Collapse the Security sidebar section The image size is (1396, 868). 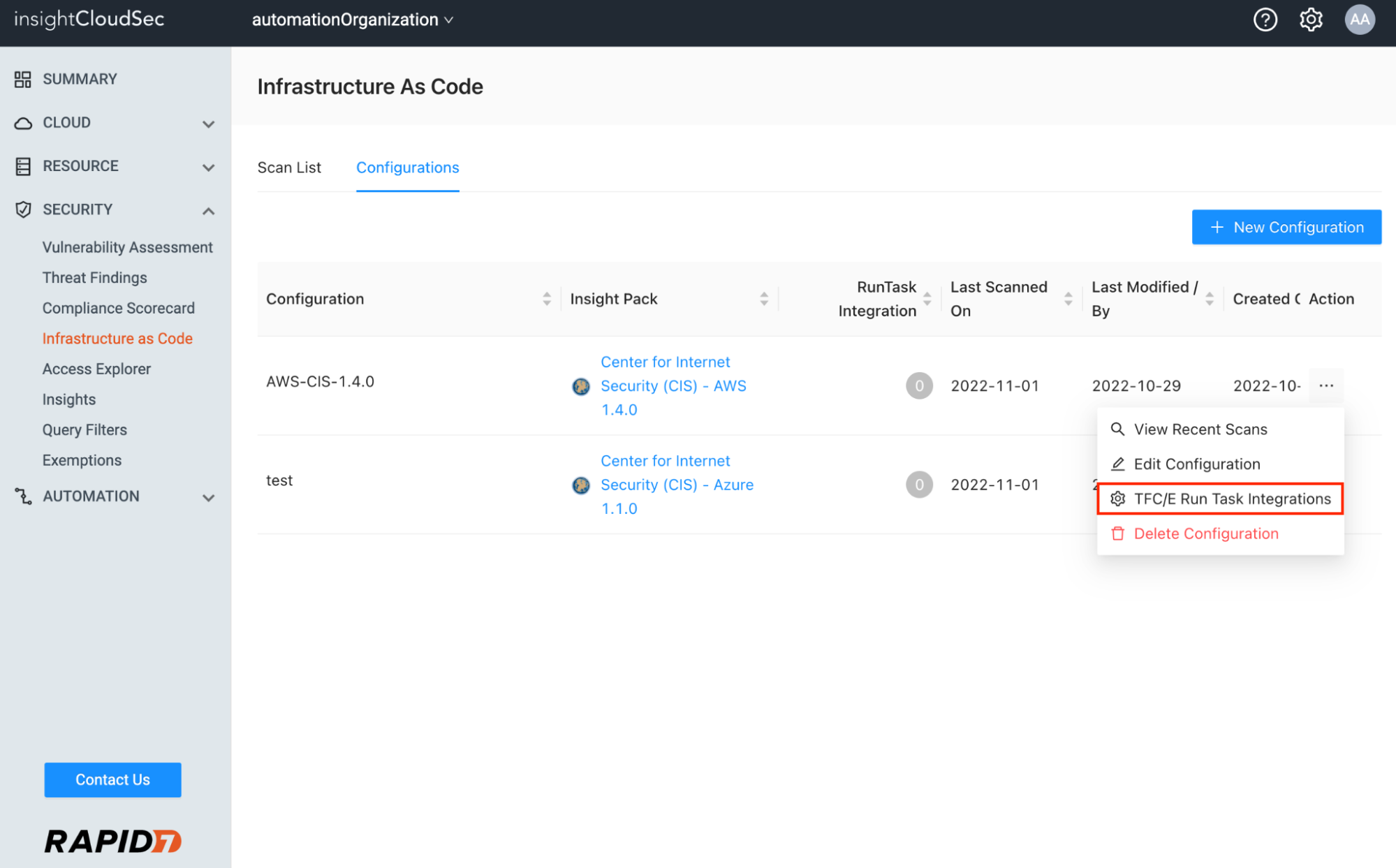coord(208,210)
